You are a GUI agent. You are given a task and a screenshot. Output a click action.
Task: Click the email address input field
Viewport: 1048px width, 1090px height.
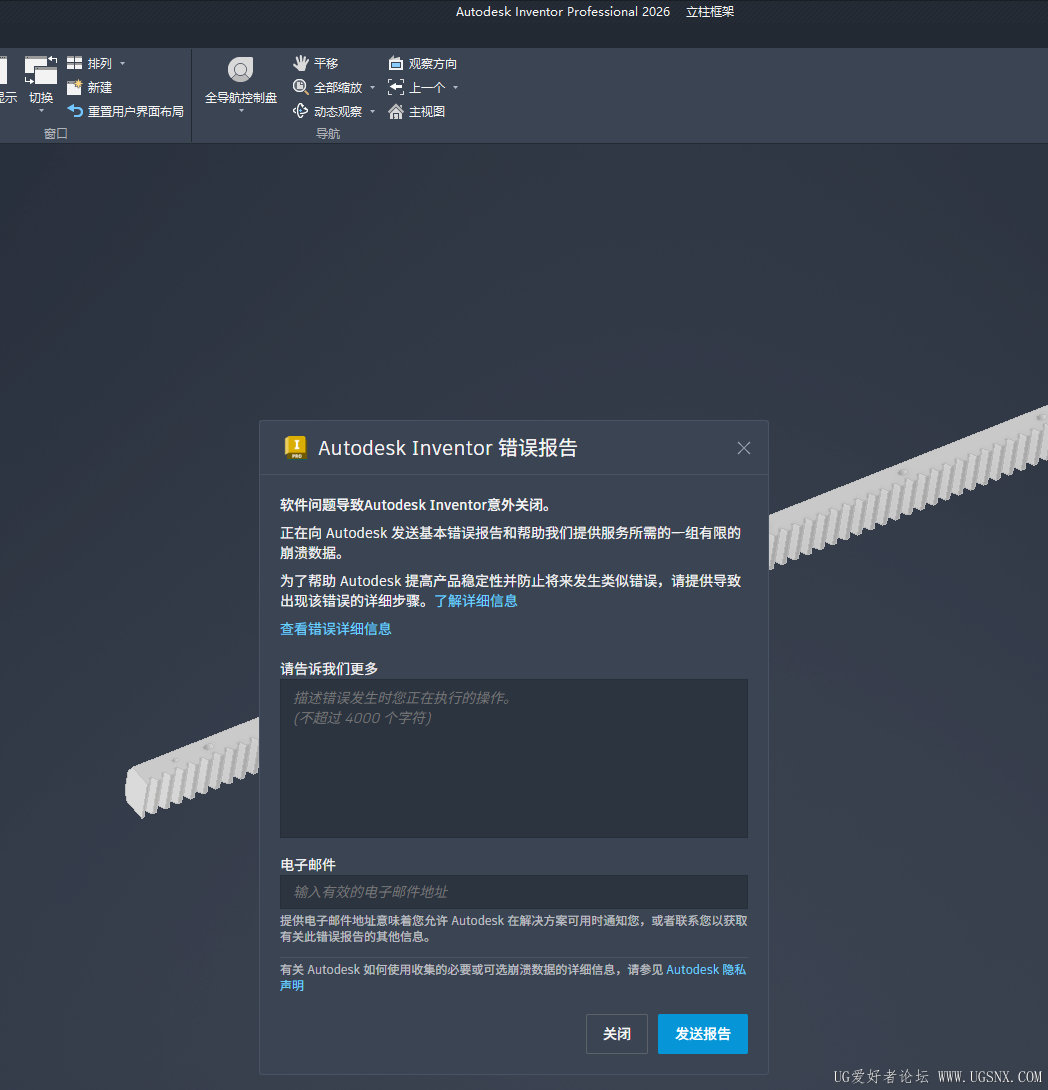coord(513,892)
